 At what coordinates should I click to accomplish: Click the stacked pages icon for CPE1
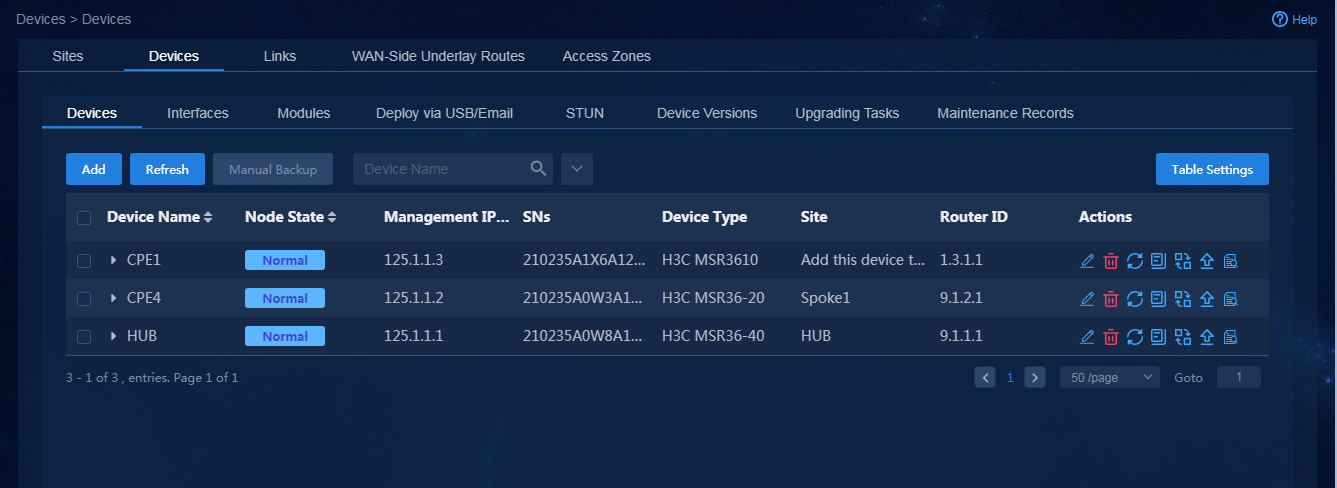point(1158,261)
